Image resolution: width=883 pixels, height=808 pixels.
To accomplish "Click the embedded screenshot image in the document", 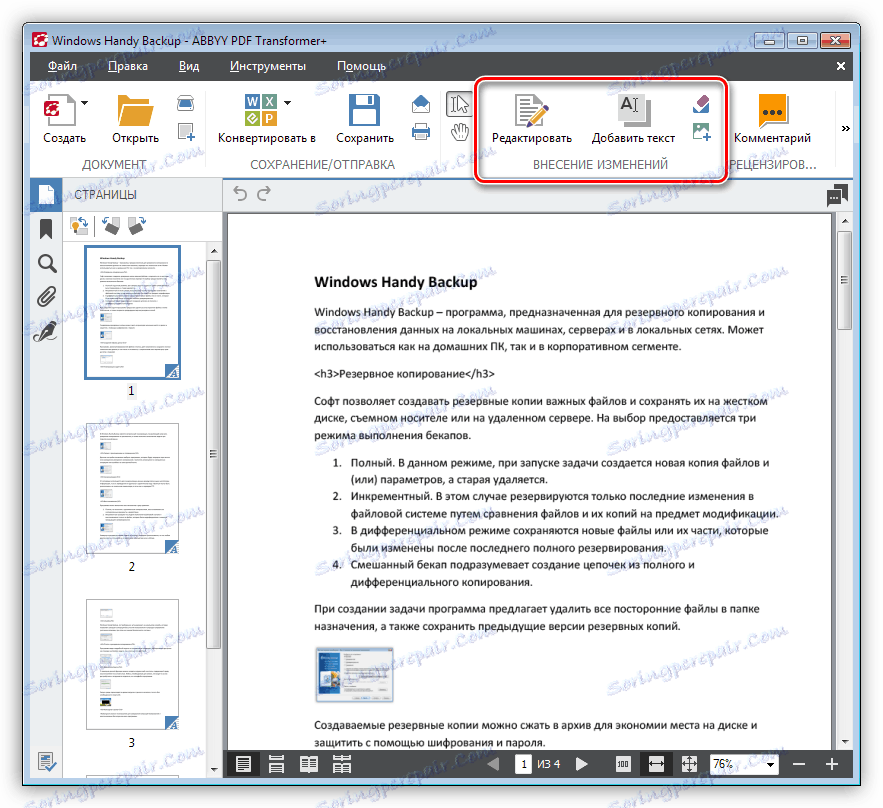I will (354, 675).
